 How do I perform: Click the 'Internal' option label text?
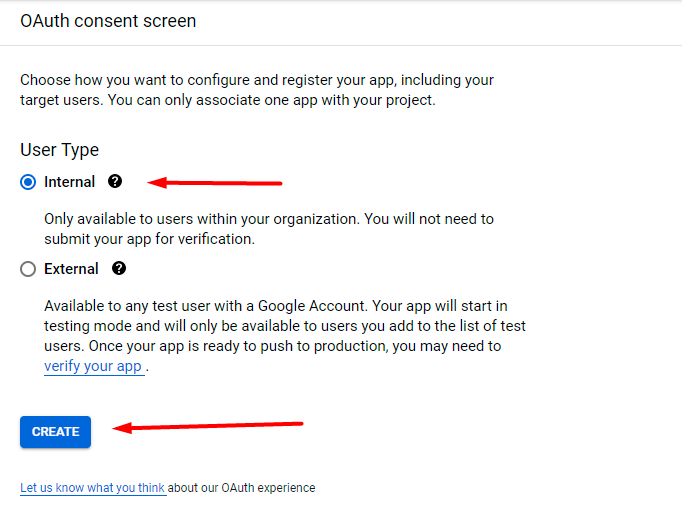click(x=70, y=182)
